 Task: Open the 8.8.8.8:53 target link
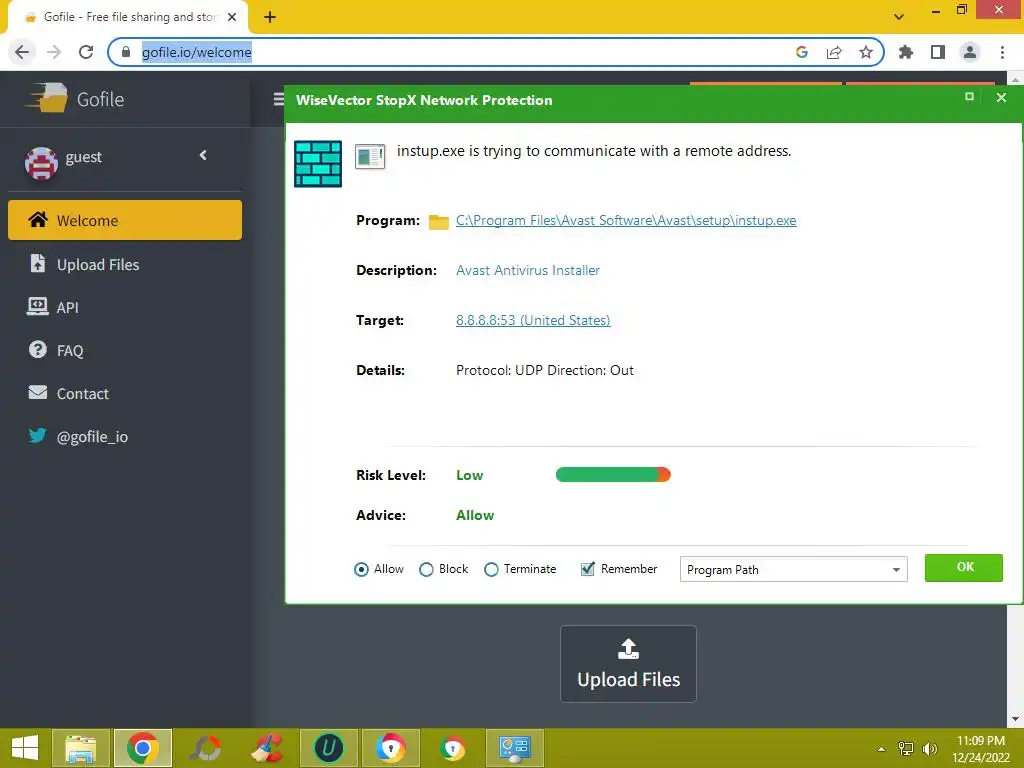533,320
